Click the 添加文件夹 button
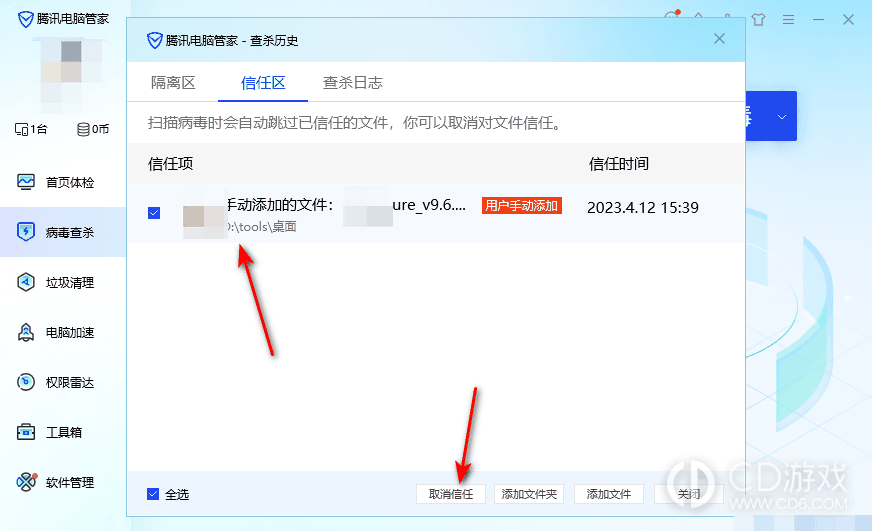 [x=529, y=494]
